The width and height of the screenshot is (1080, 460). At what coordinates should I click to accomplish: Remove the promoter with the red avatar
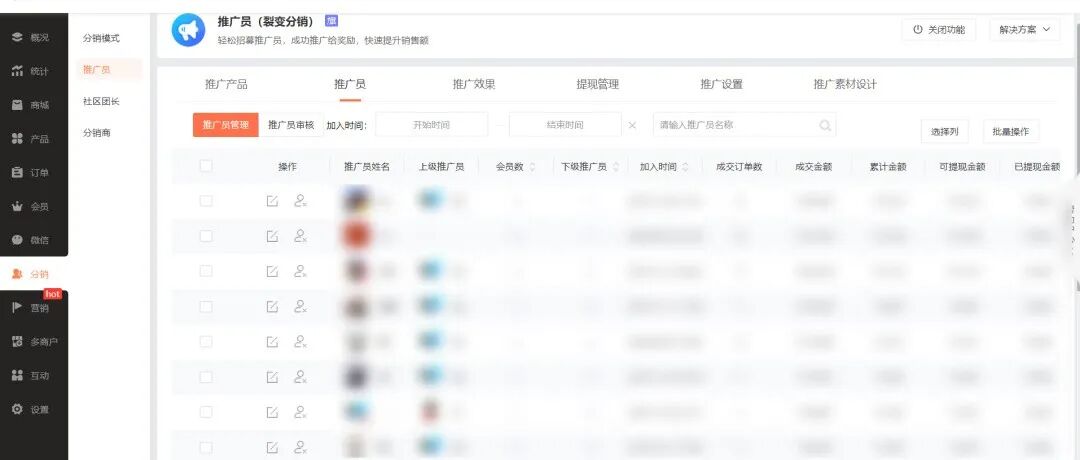pyautogui.click(x=300, y=236)
